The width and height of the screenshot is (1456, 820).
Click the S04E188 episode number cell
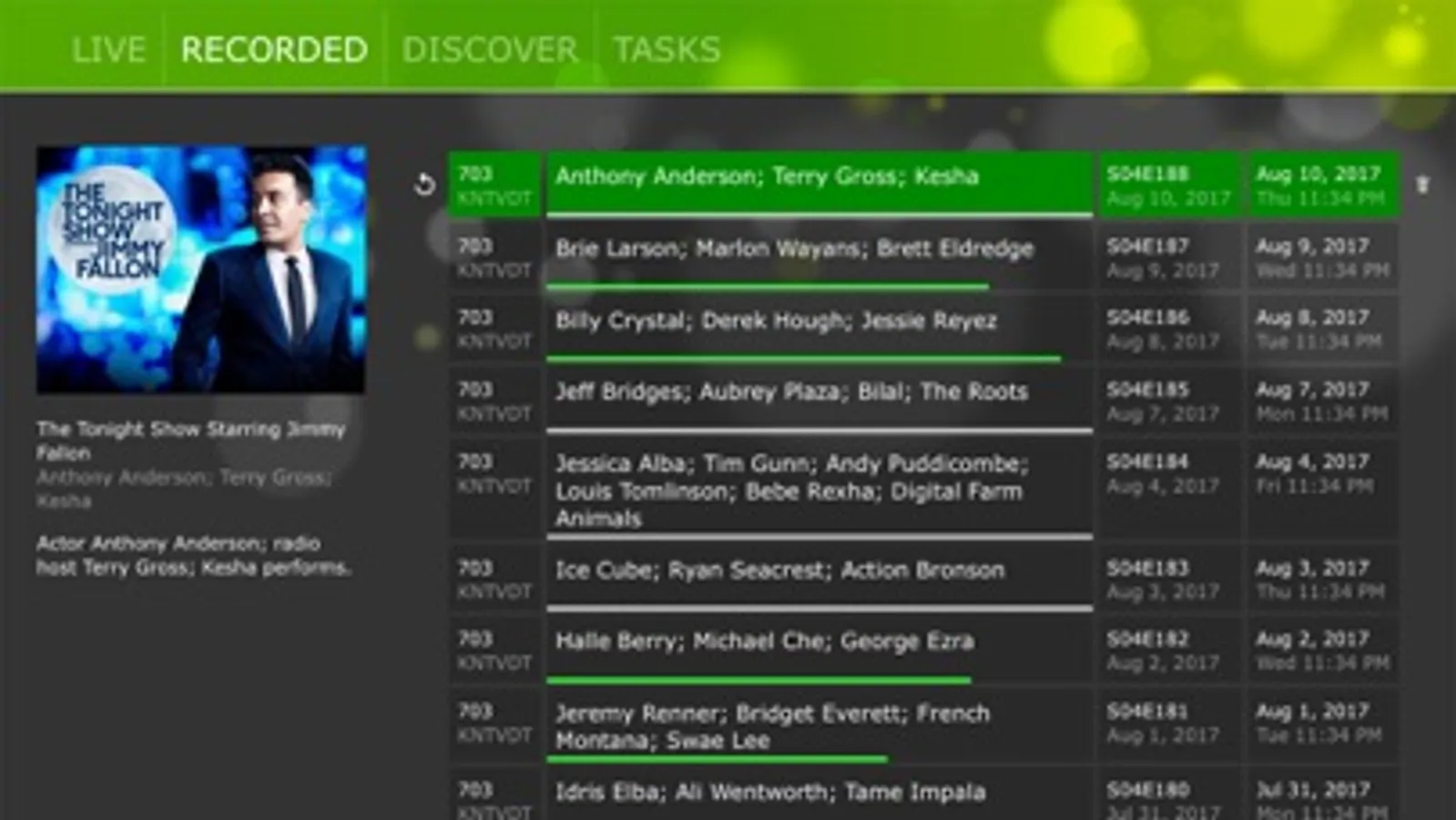tap(1168, 185)
